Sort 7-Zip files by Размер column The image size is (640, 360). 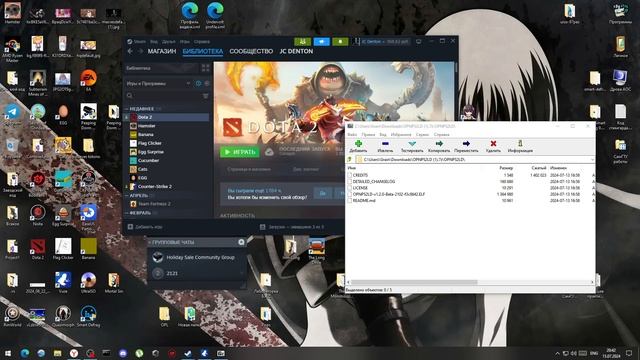point(506,168)
